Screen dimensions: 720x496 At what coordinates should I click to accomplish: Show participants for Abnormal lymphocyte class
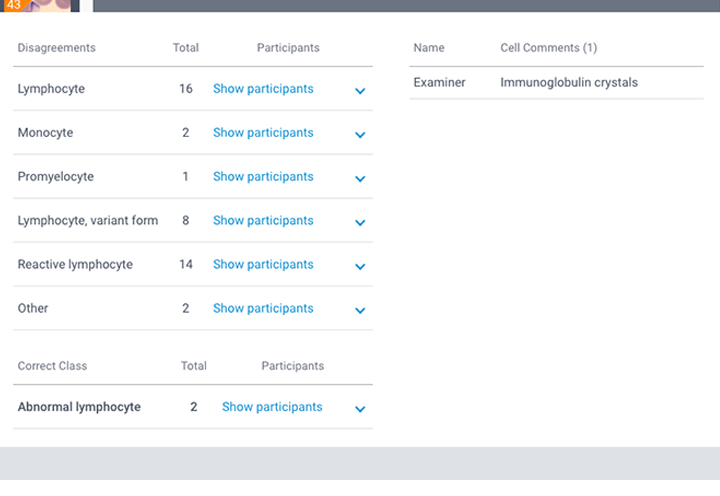point(272,407)
